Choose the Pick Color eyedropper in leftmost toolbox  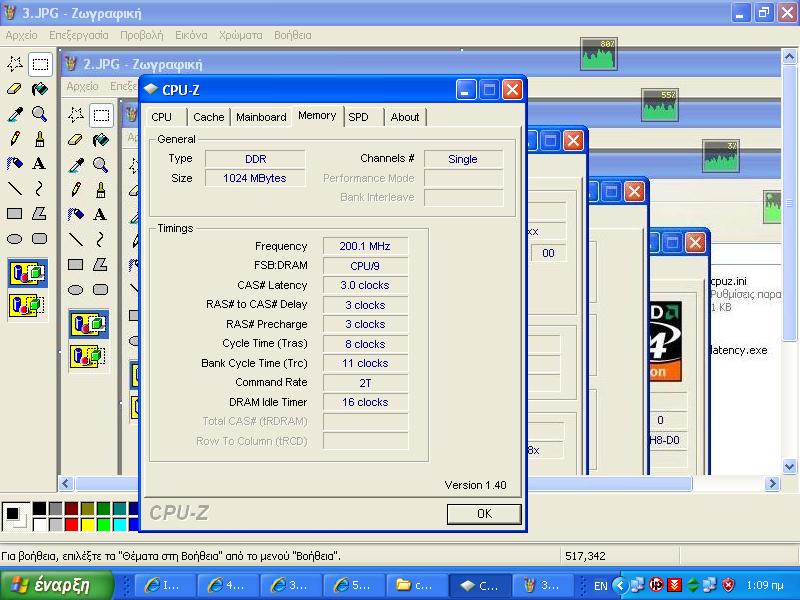point(15,114)
